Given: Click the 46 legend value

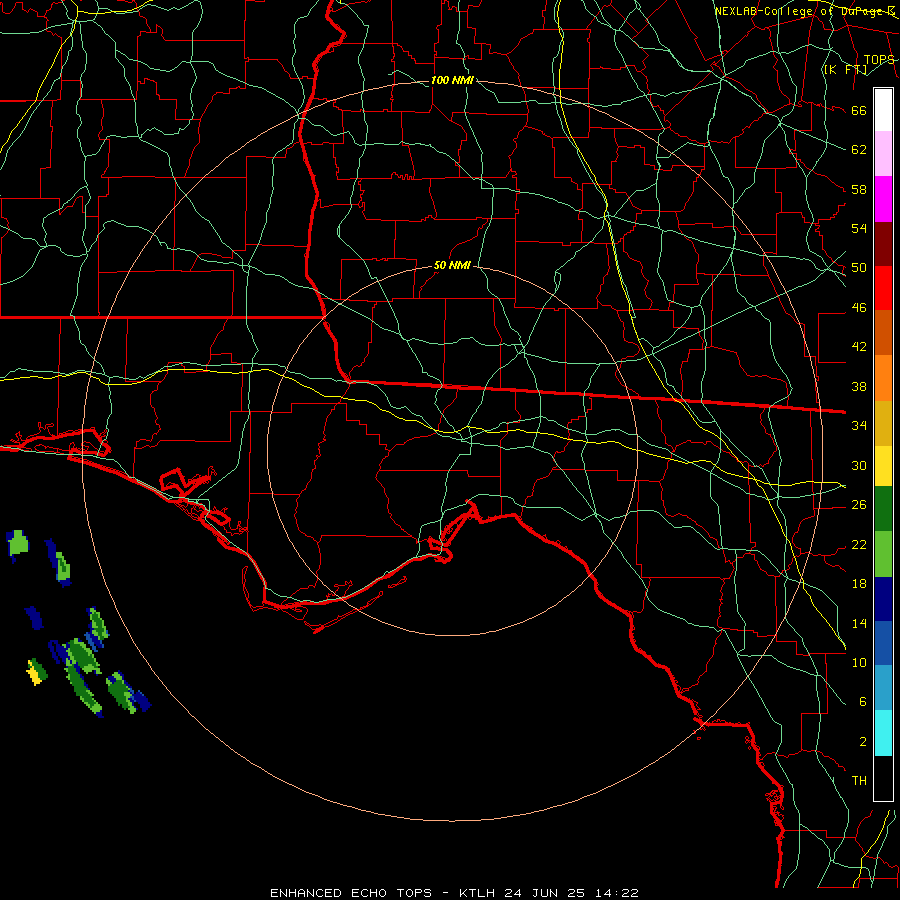Looking at the screenshot, I should point(859,307).
